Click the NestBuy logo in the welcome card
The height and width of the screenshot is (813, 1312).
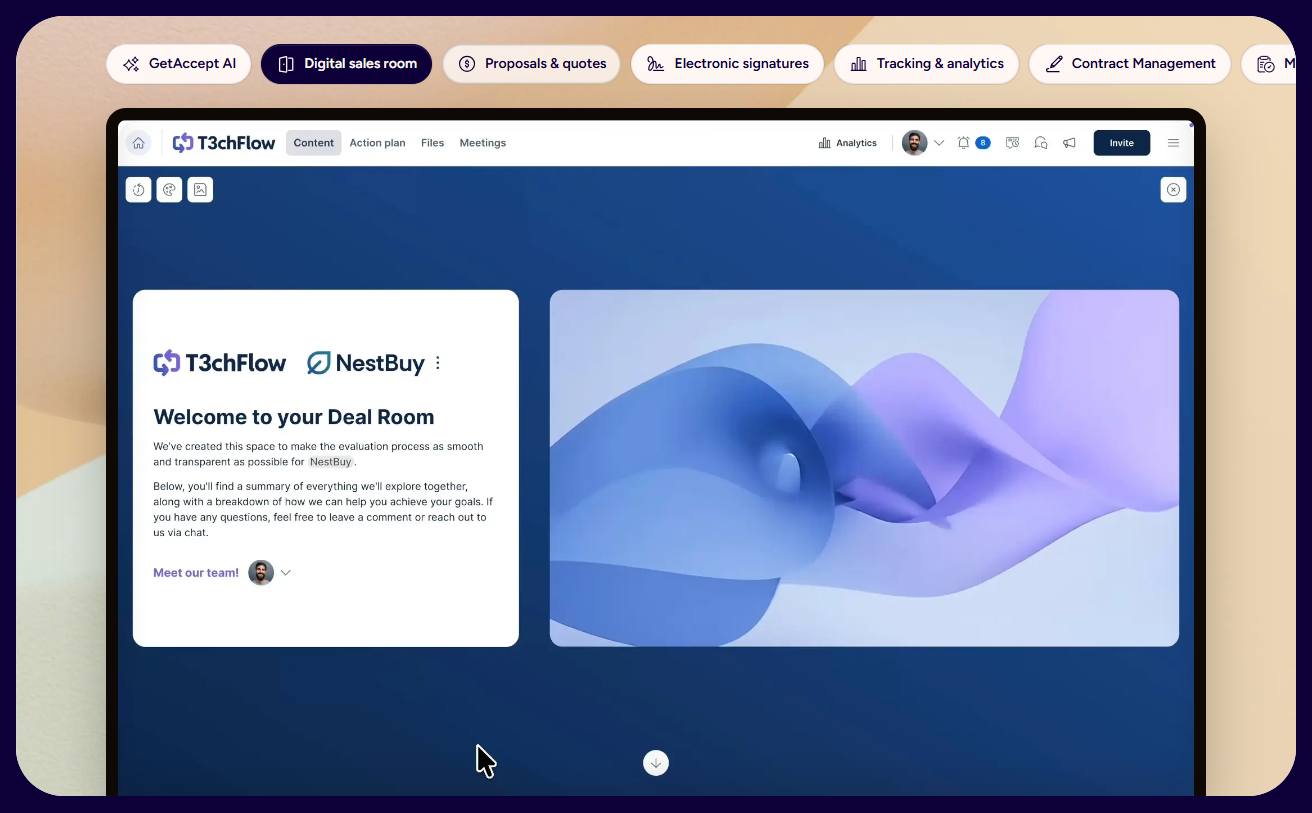366,363
